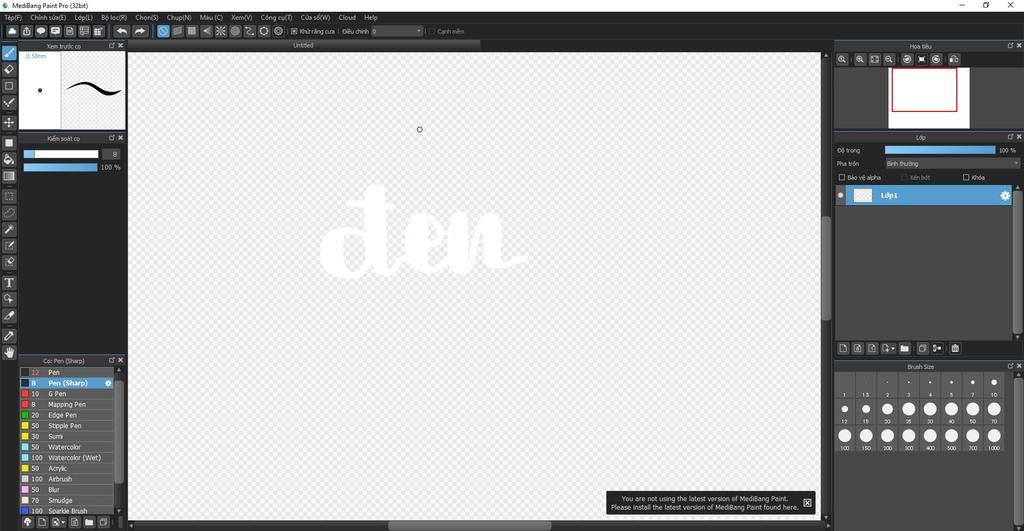Add a new layer folder

tap(904, 349)
